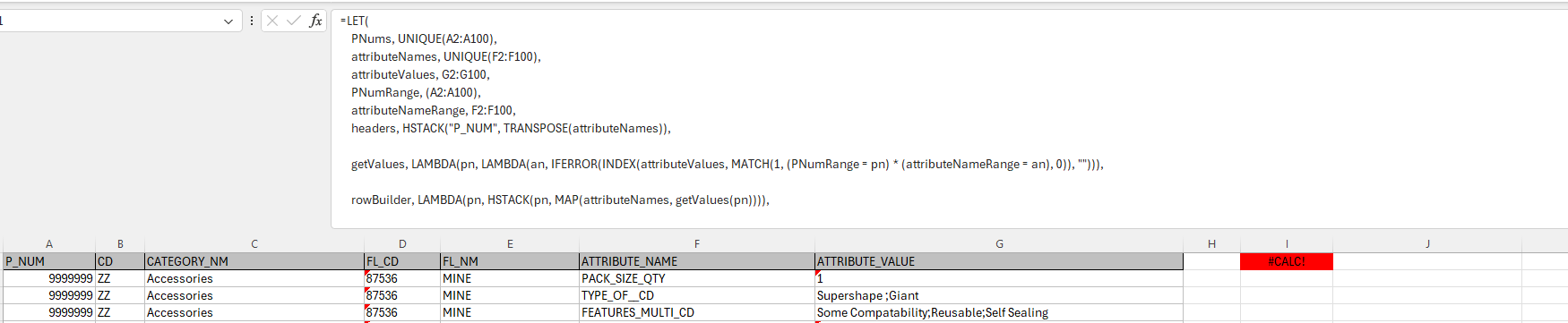
Task: Click the P_NUM header cell
Action: tap(49, 261)
